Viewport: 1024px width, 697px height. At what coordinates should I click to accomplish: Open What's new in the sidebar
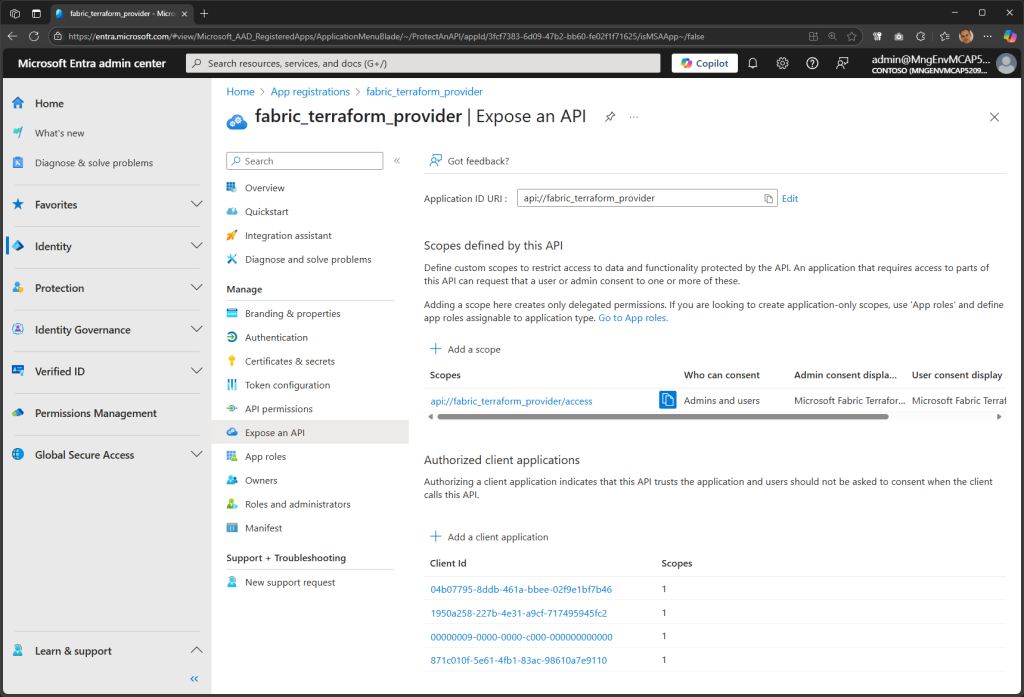click(60, 132)
